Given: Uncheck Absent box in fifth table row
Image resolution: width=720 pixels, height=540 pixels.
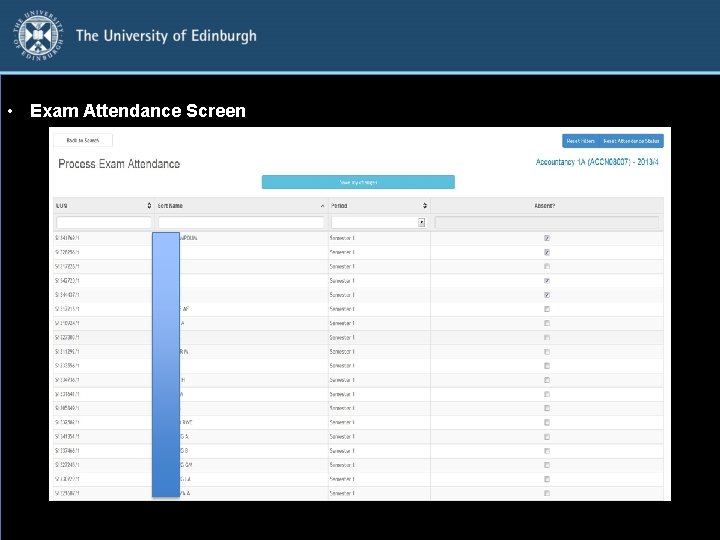Looking at the screenshot, I should point(547,295).
